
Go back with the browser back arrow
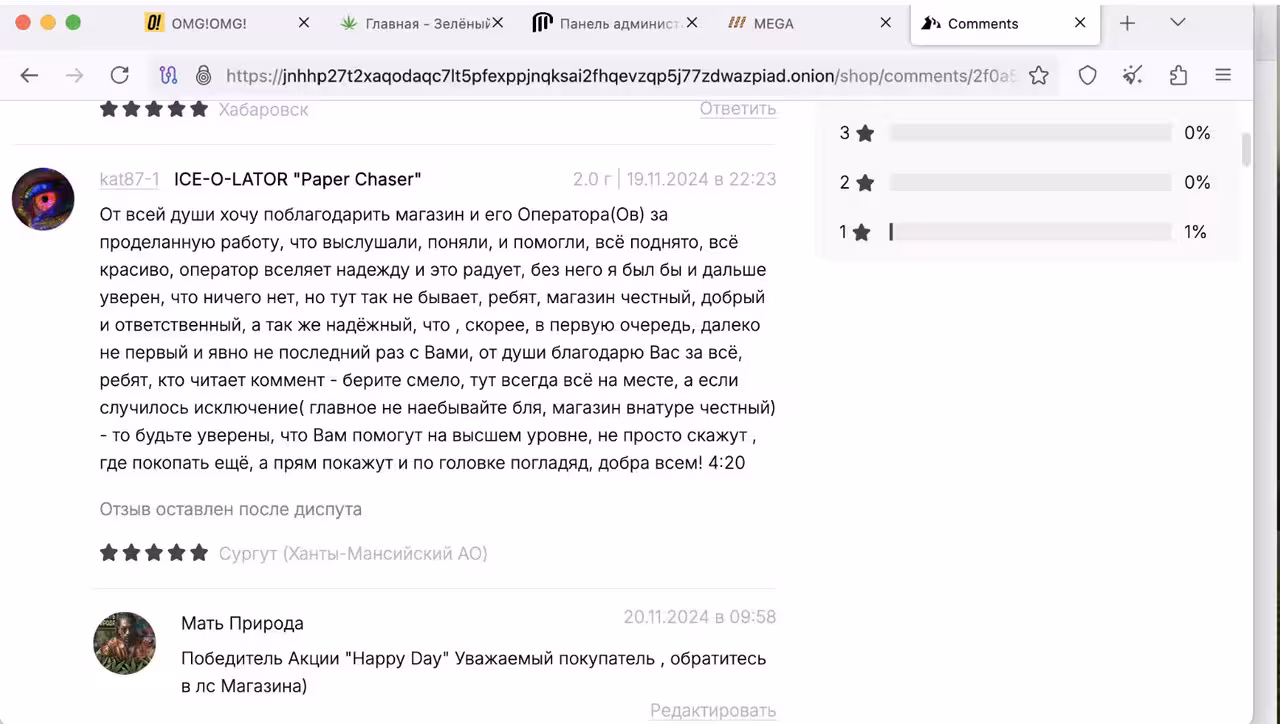point(29,75)
